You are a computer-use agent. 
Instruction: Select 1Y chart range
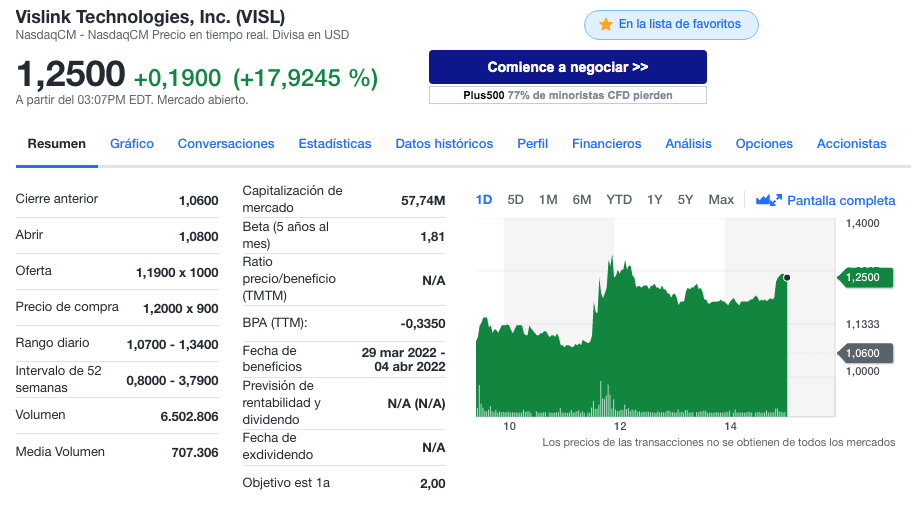point(655,200)
